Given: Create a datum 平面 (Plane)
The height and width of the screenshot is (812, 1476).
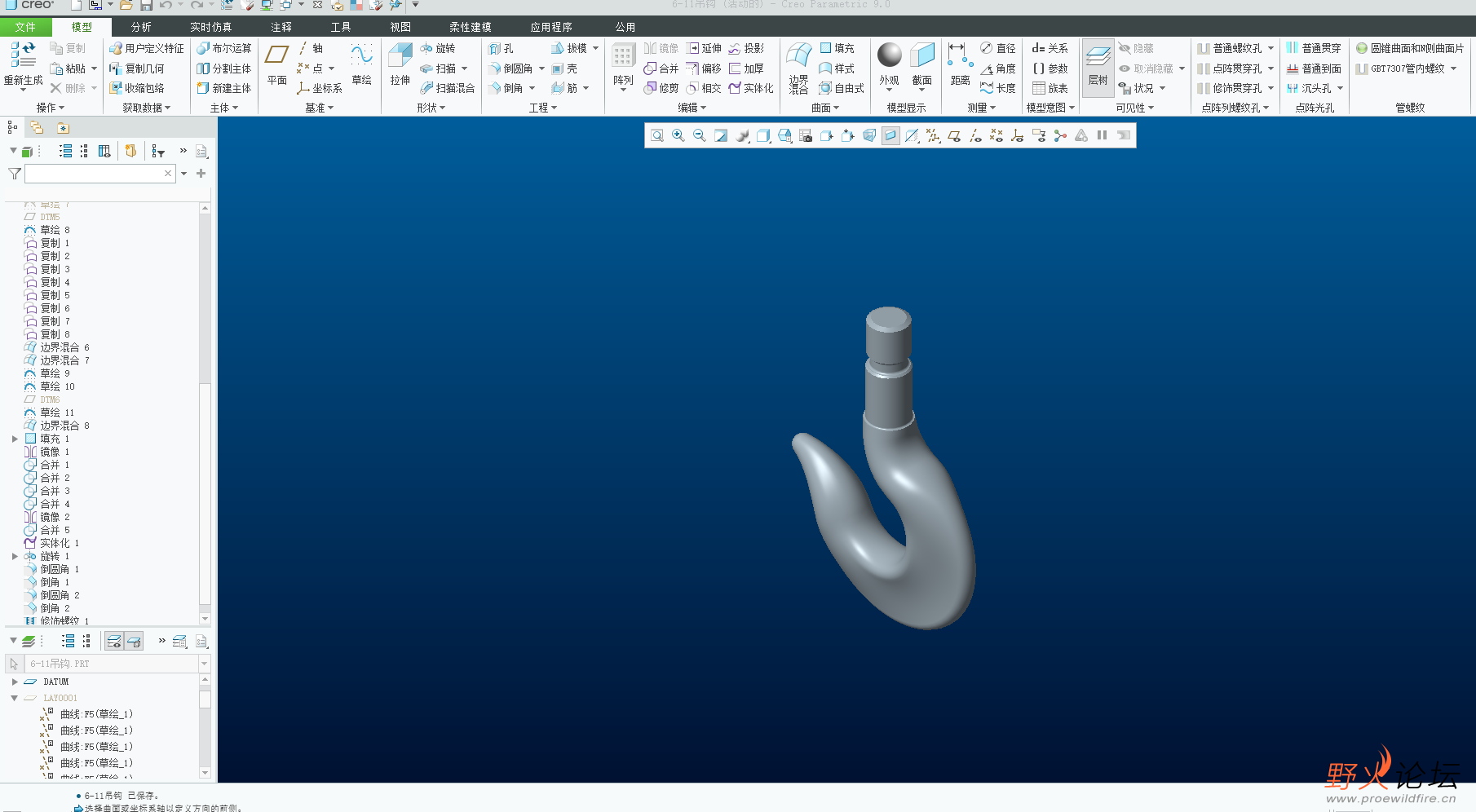Looking at the screenshot, I should [277, 64].
